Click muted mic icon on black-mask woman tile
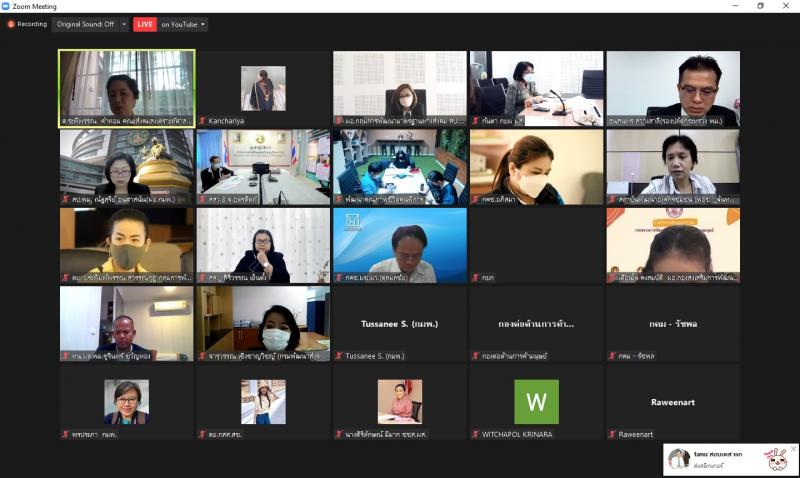Image resolution: width=800 pixels, height=478 pixels. point(65,277)
